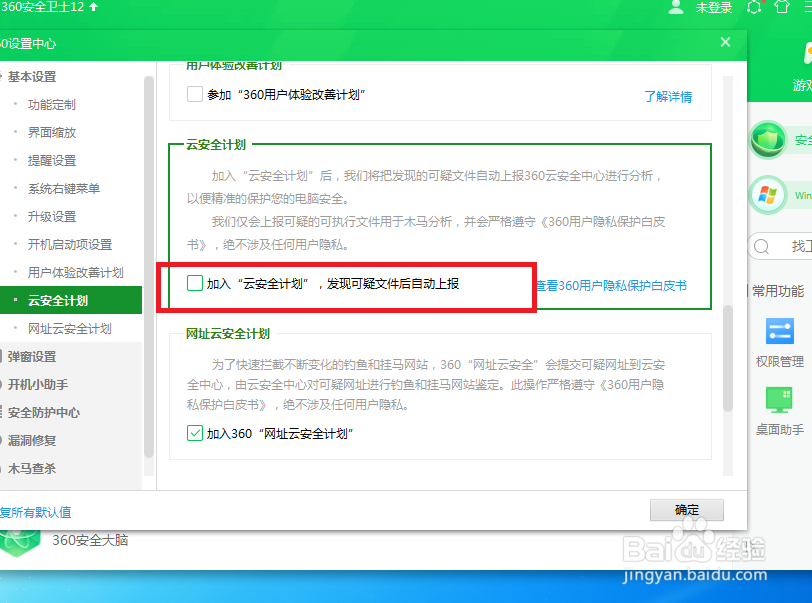Click the 确定 button
The image size is (812, 603).
pos(687,510)
